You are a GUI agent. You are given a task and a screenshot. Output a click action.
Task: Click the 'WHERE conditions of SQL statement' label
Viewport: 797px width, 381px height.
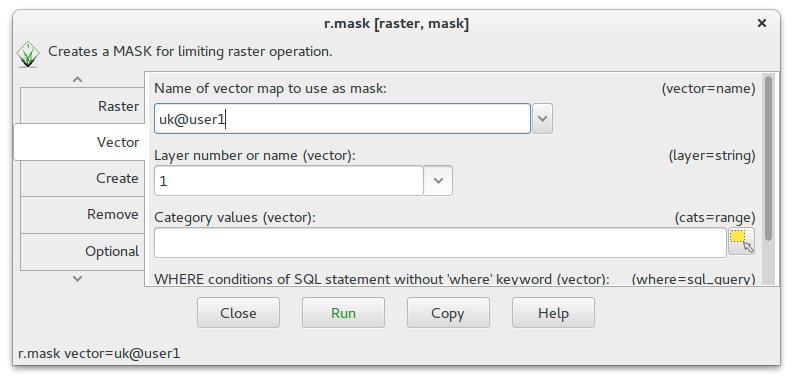(382, 279)
